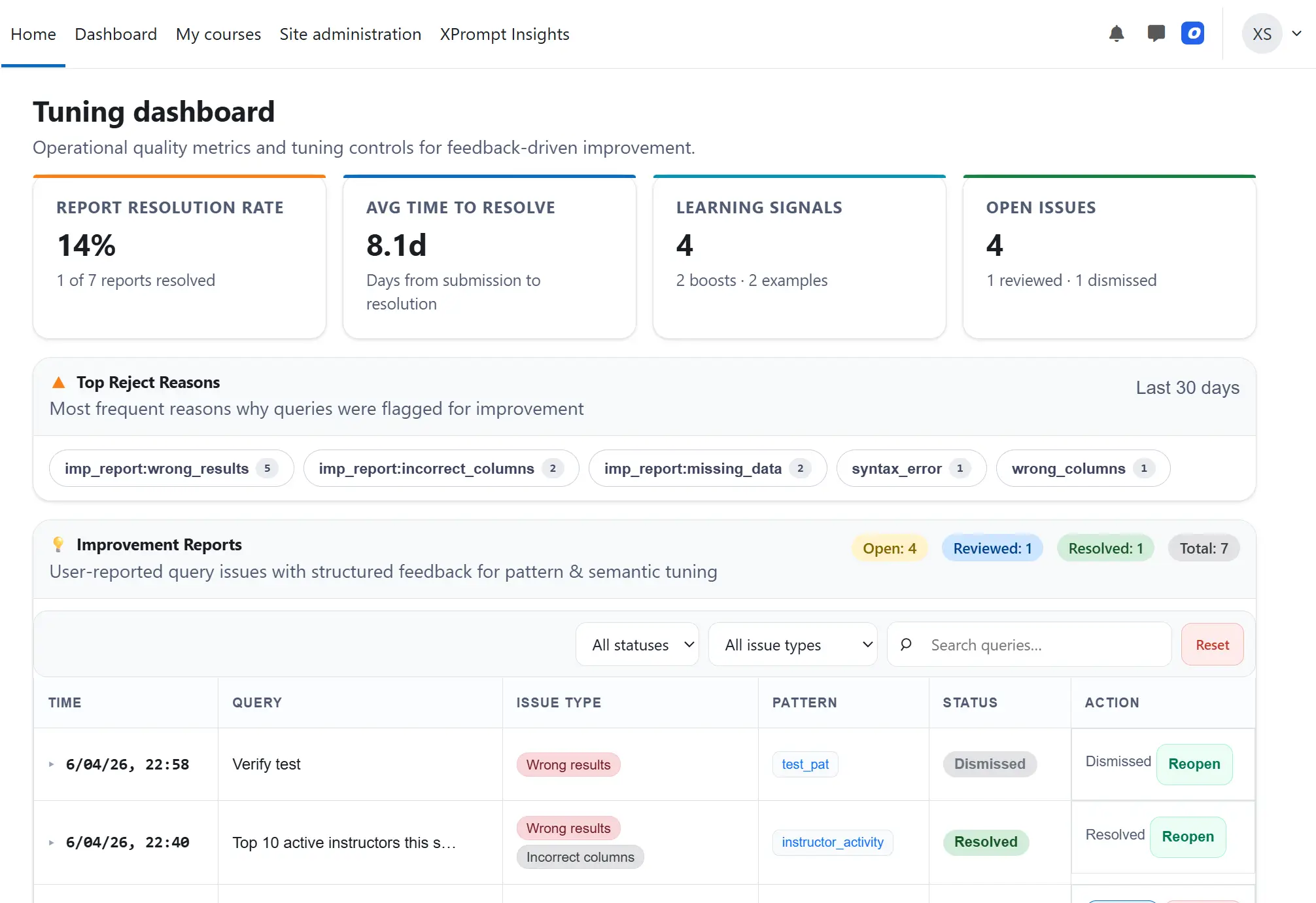Click the Incorrect columns tag
Screen dimensions: 1316x903
pyautogui.click(x=580, y=857)
